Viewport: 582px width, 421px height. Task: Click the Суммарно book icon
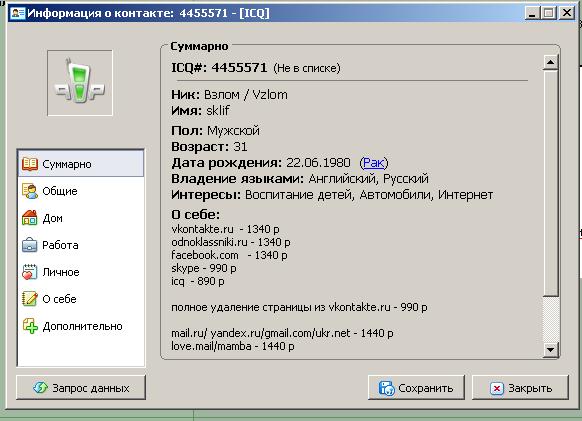(30, 164)
